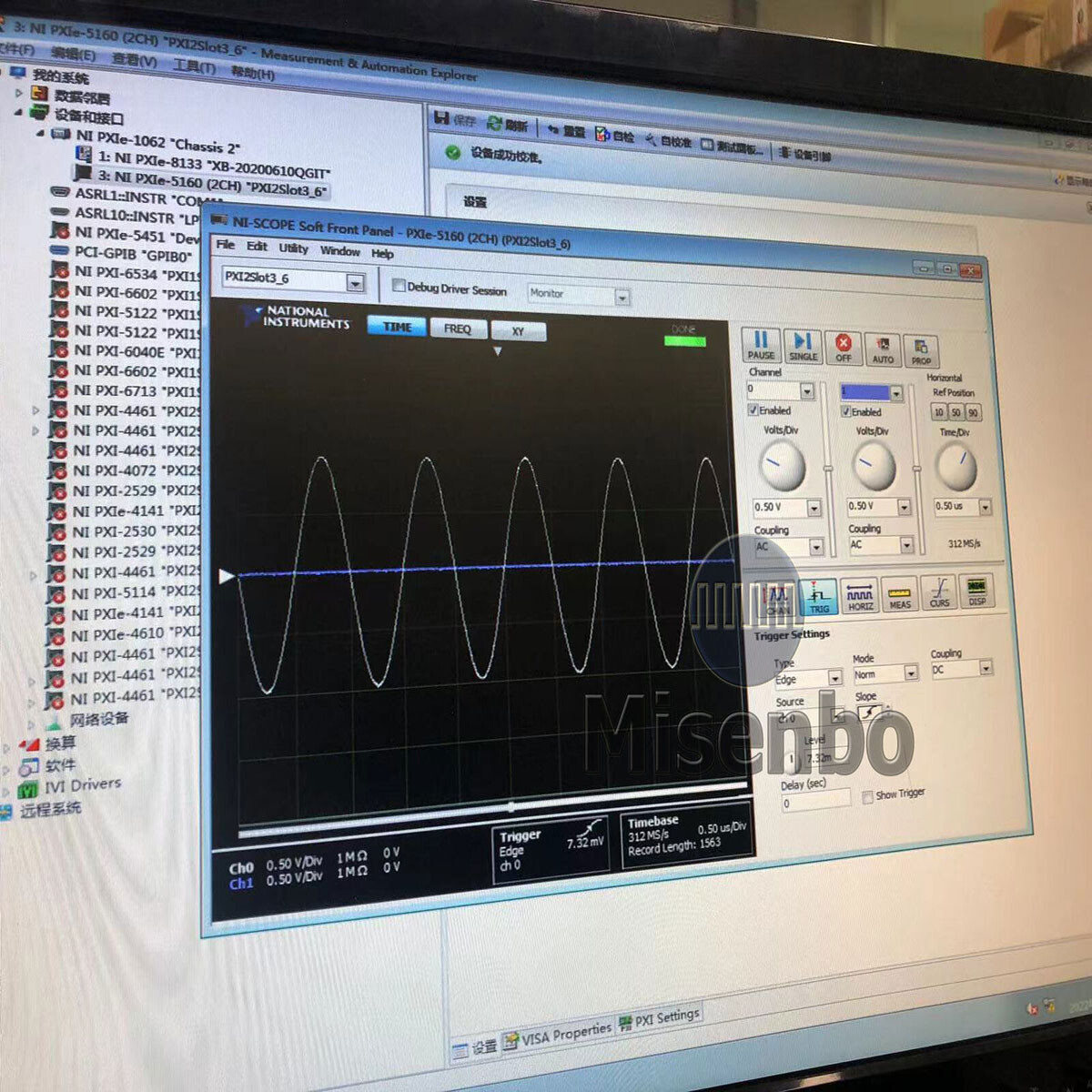Open the Monitor dropdown
The height and width of the screenshot is (1092, 1092).
(622, 297)
